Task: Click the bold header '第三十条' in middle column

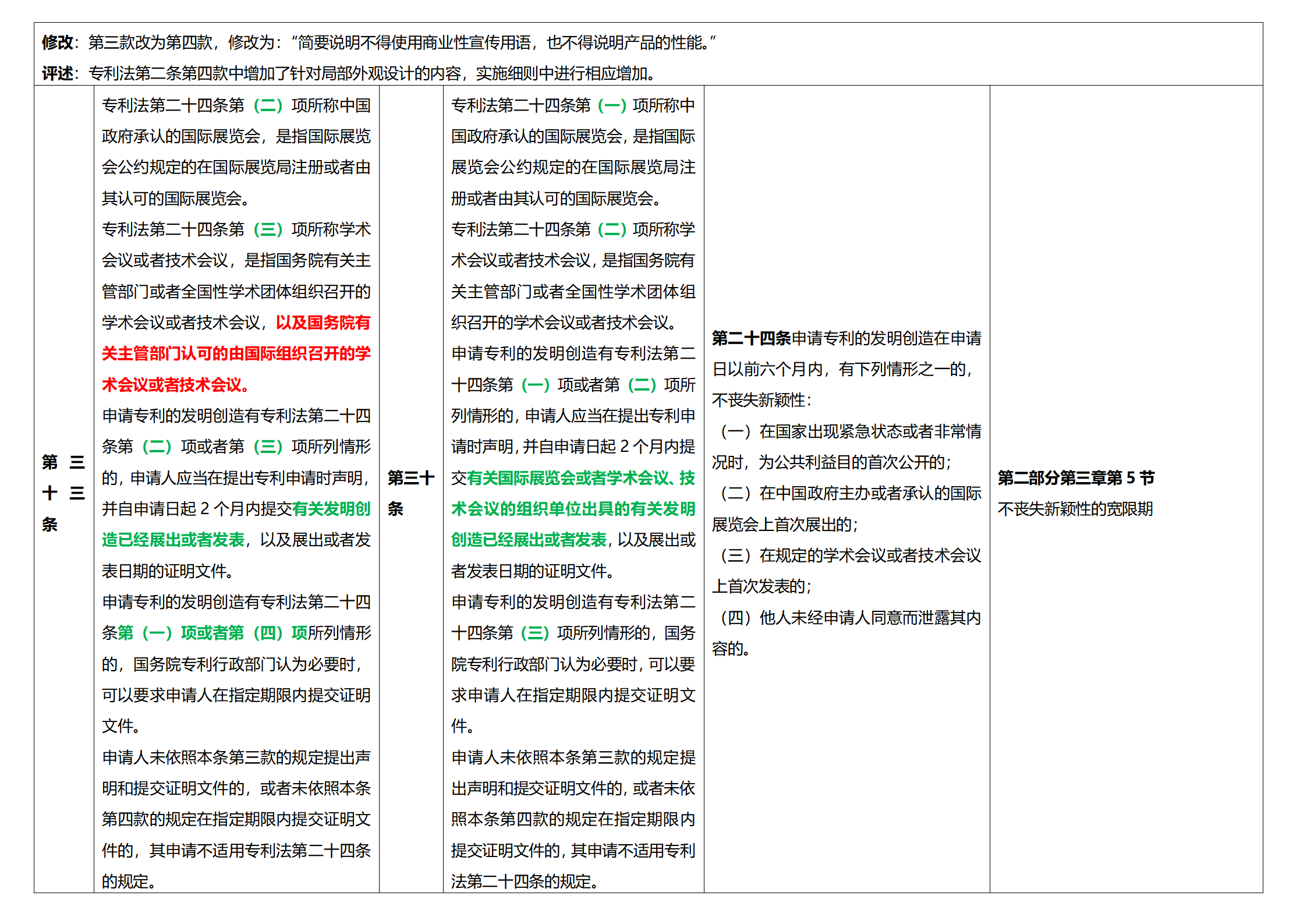Action: pyautogui.click(x=411, y=493)
